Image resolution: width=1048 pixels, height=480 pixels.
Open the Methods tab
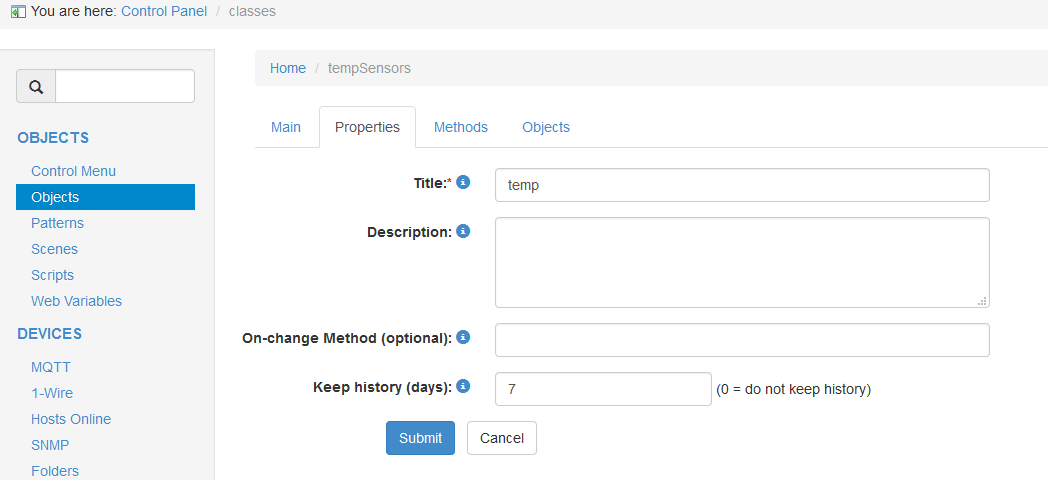click(461, 127)
